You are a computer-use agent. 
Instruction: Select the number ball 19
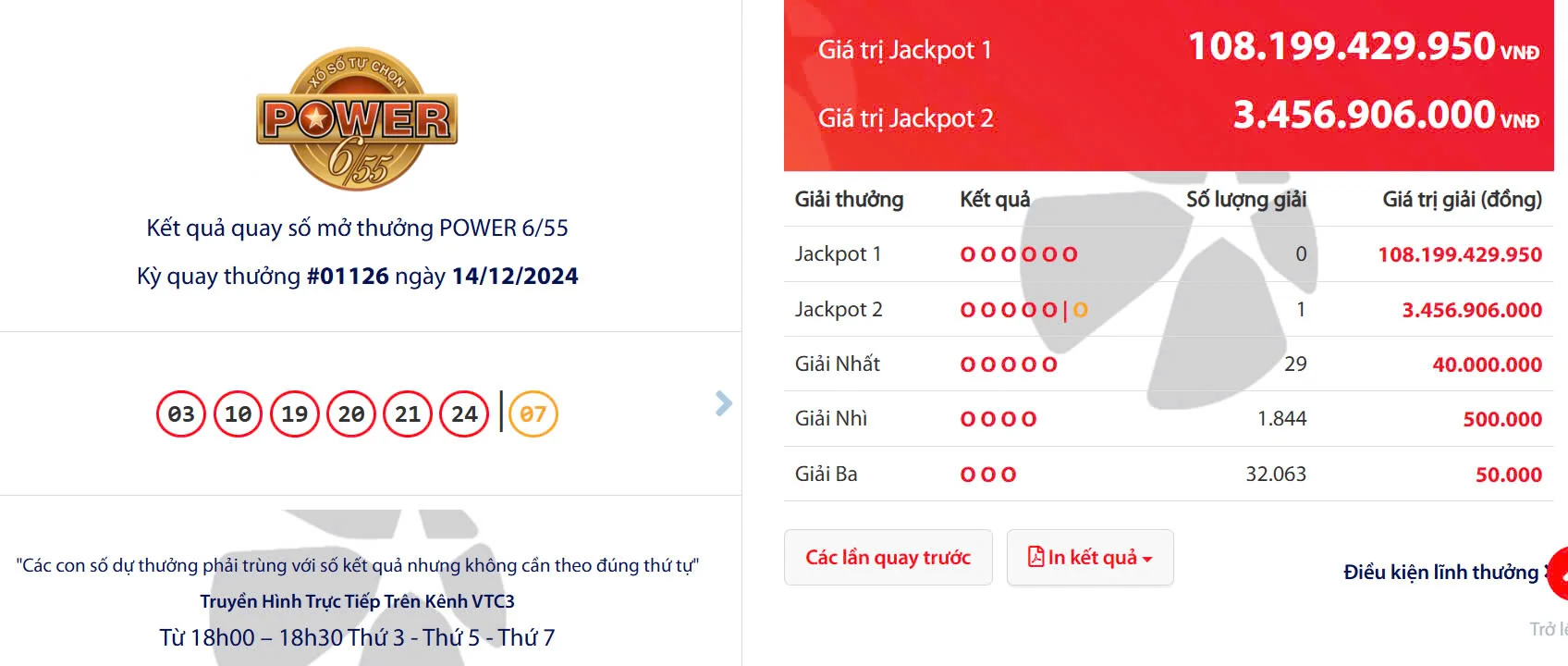click(292, 413)
